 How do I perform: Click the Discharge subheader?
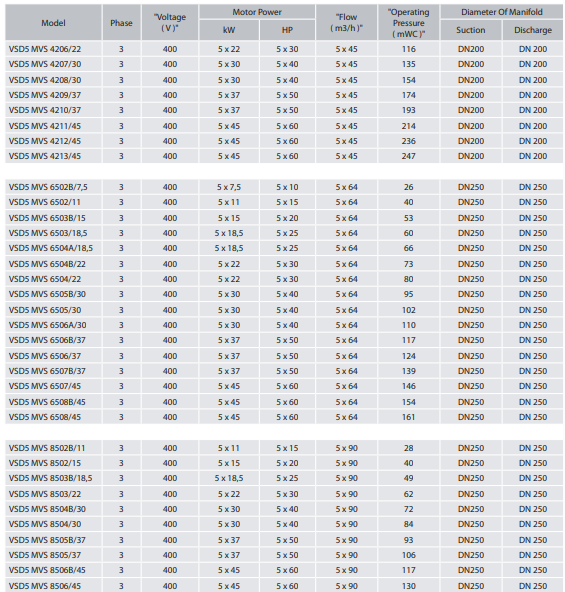pos(533,30)
